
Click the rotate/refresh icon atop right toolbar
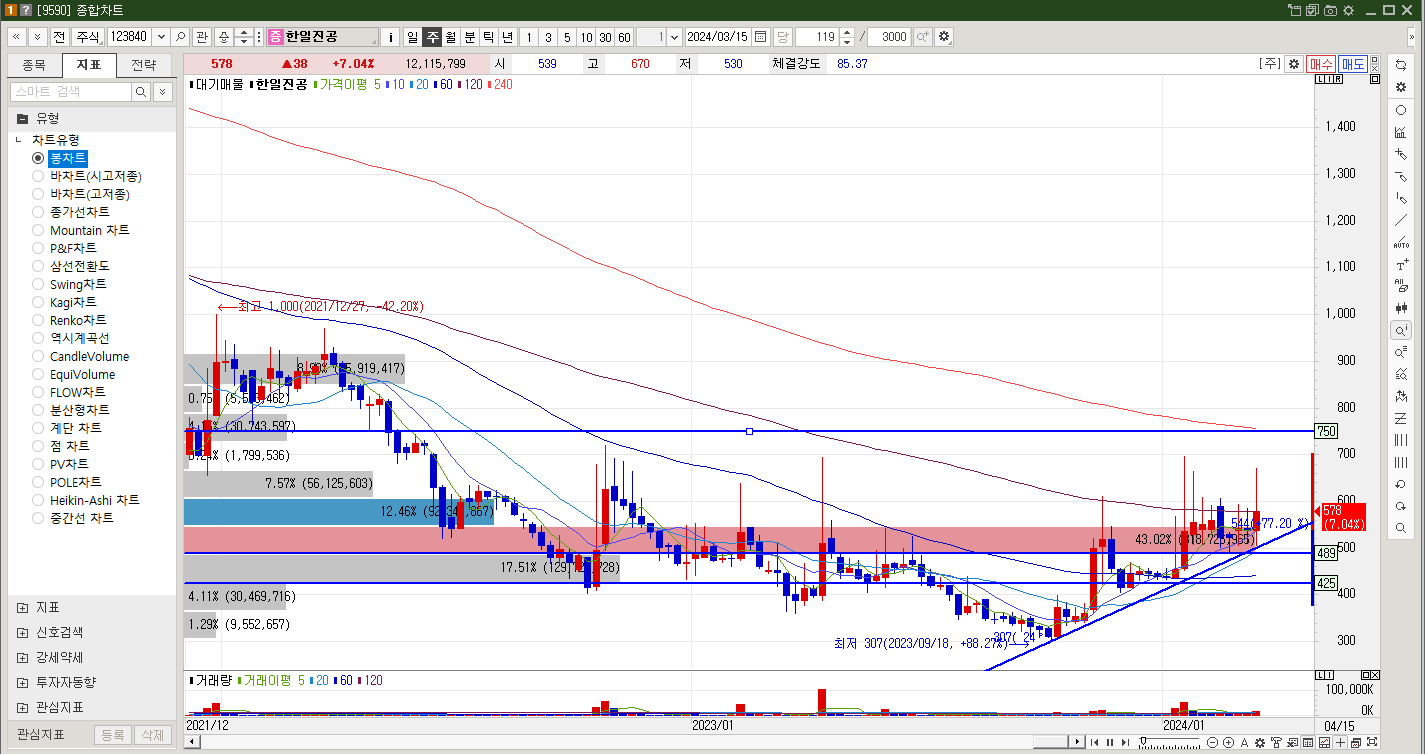[1401, 65]
